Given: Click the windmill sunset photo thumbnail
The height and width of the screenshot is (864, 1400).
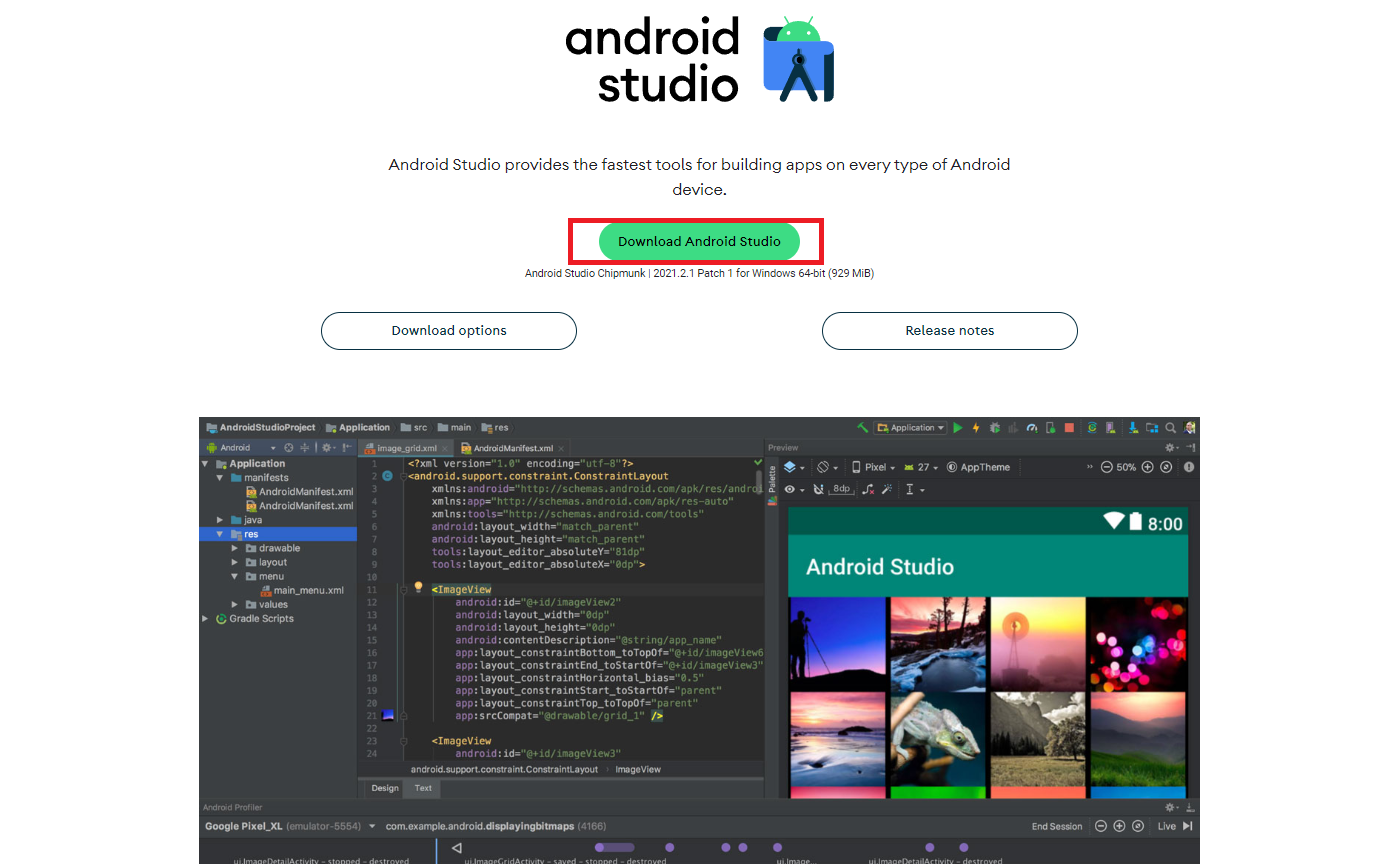Looking at the screenshot, I should (x=1036, y=643).
